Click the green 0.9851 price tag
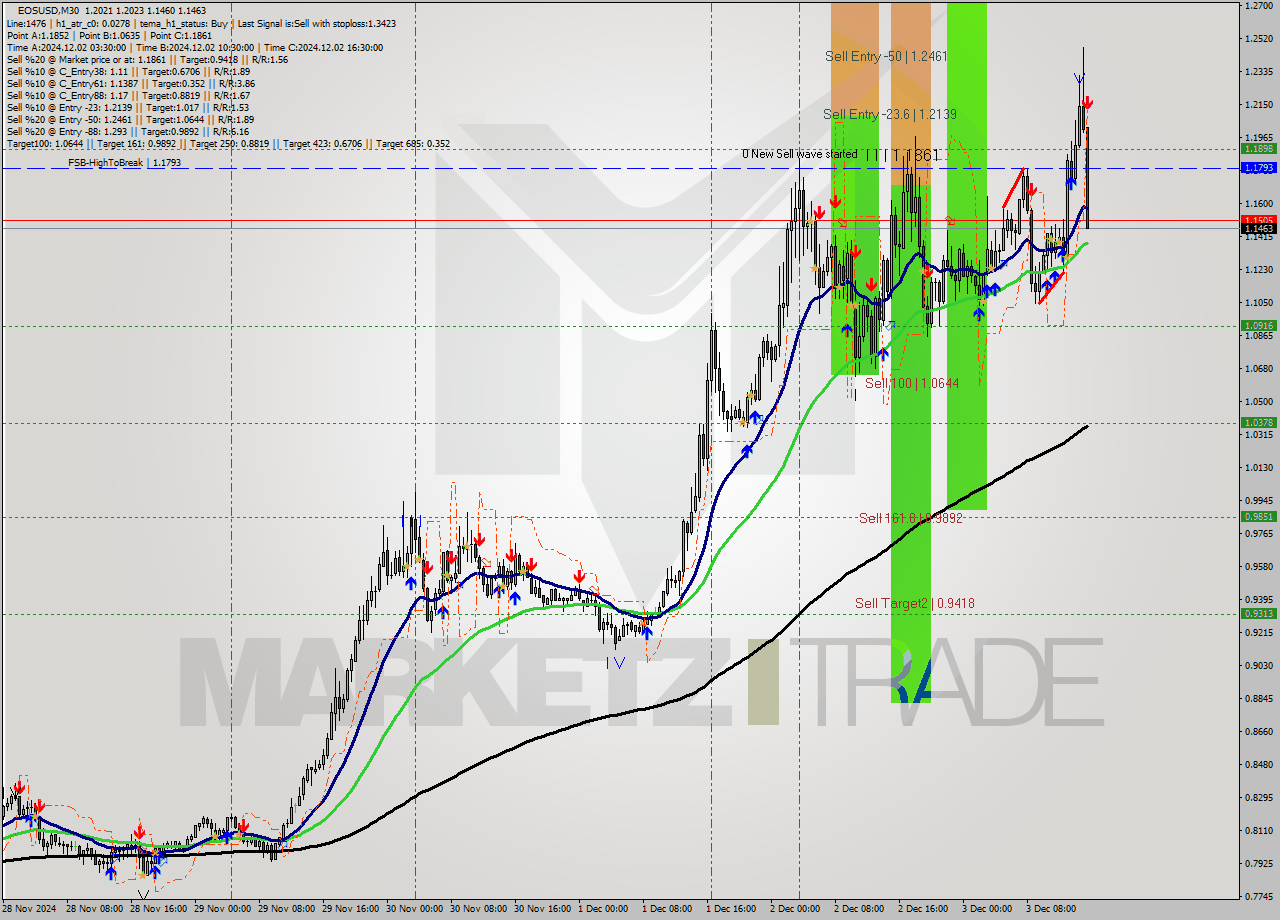The image size is (1280, 920). click(1257, 516)
